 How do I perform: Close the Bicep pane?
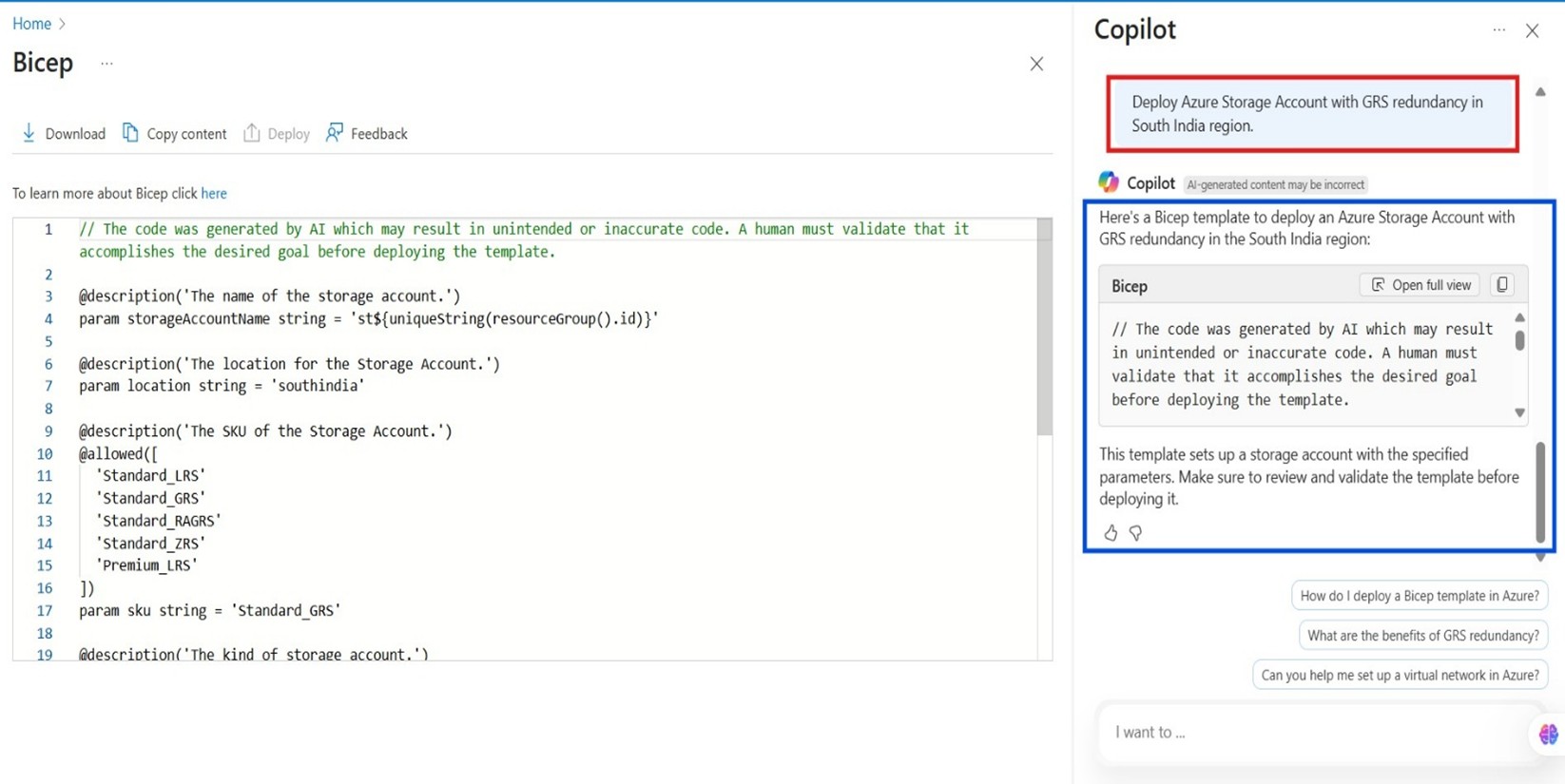click(1036, 64)
